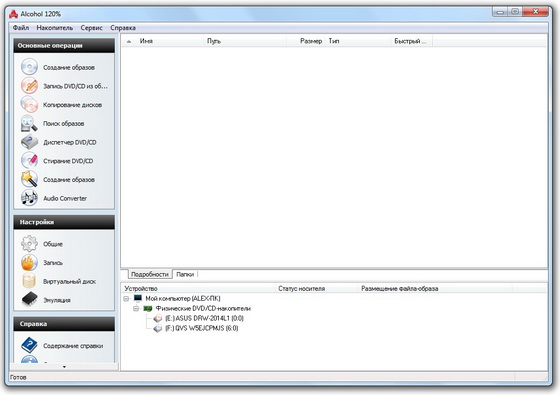Click the Быстрый... column header
Image resolution: width=560 pixels, height=395 pixels.
point(412,41)
